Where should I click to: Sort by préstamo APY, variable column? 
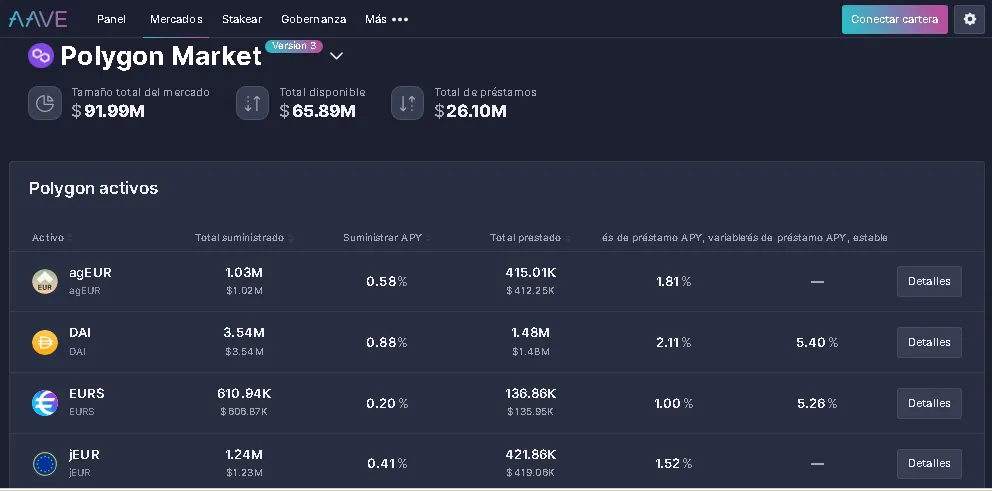pyautogui.click(x=672, y=238)
